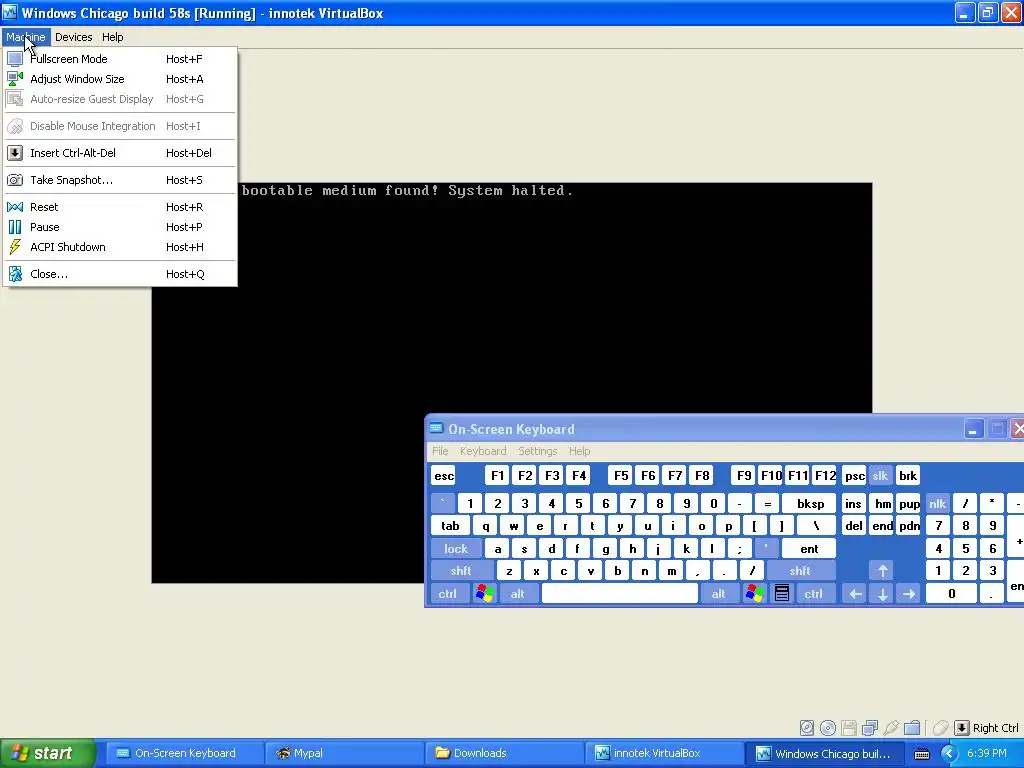Click the bksp key
Image resolution: width=1024 pixels, height=768 pixels.
[810, 504]
